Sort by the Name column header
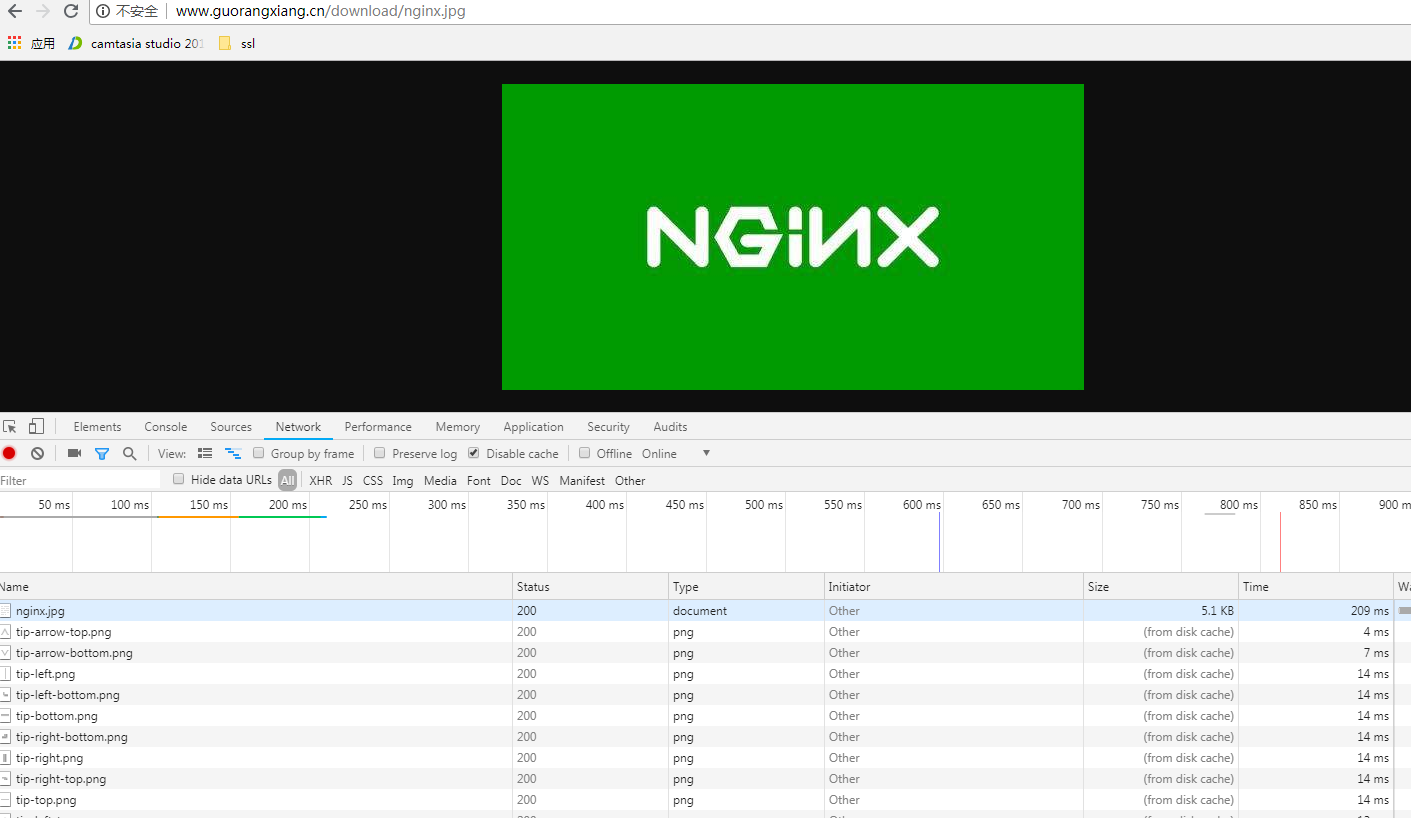 [x=256, y=587]
